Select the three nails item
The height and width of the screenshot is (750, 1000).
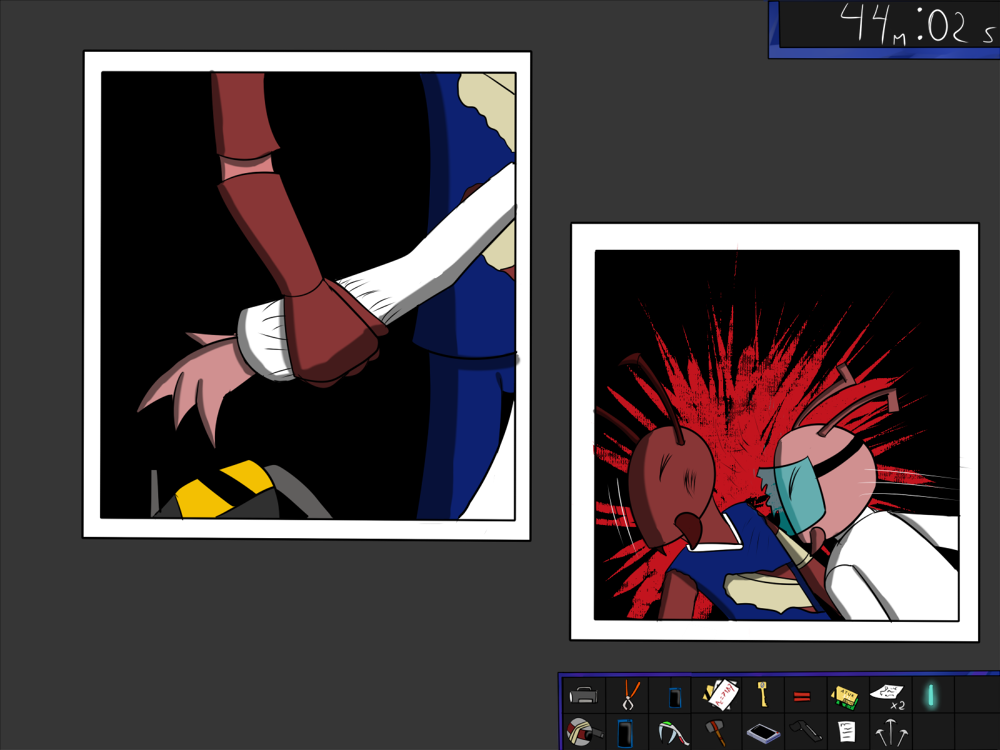[x=888, y=733]
